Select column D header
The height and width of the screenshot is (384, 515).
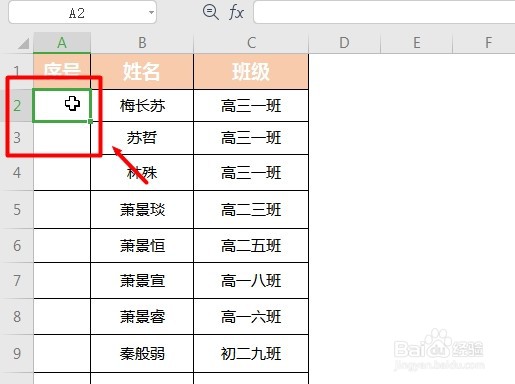click(344, 43)
